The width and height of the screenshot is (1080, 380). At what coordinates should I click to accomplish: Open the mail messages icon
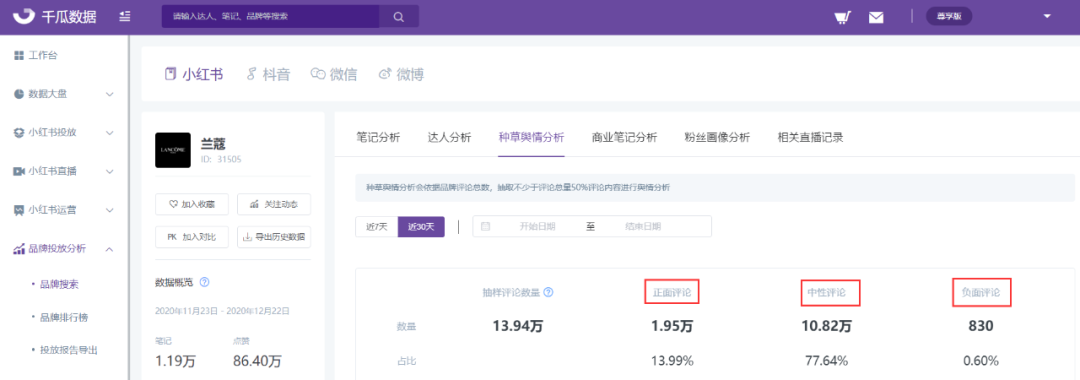coord(876,17)
